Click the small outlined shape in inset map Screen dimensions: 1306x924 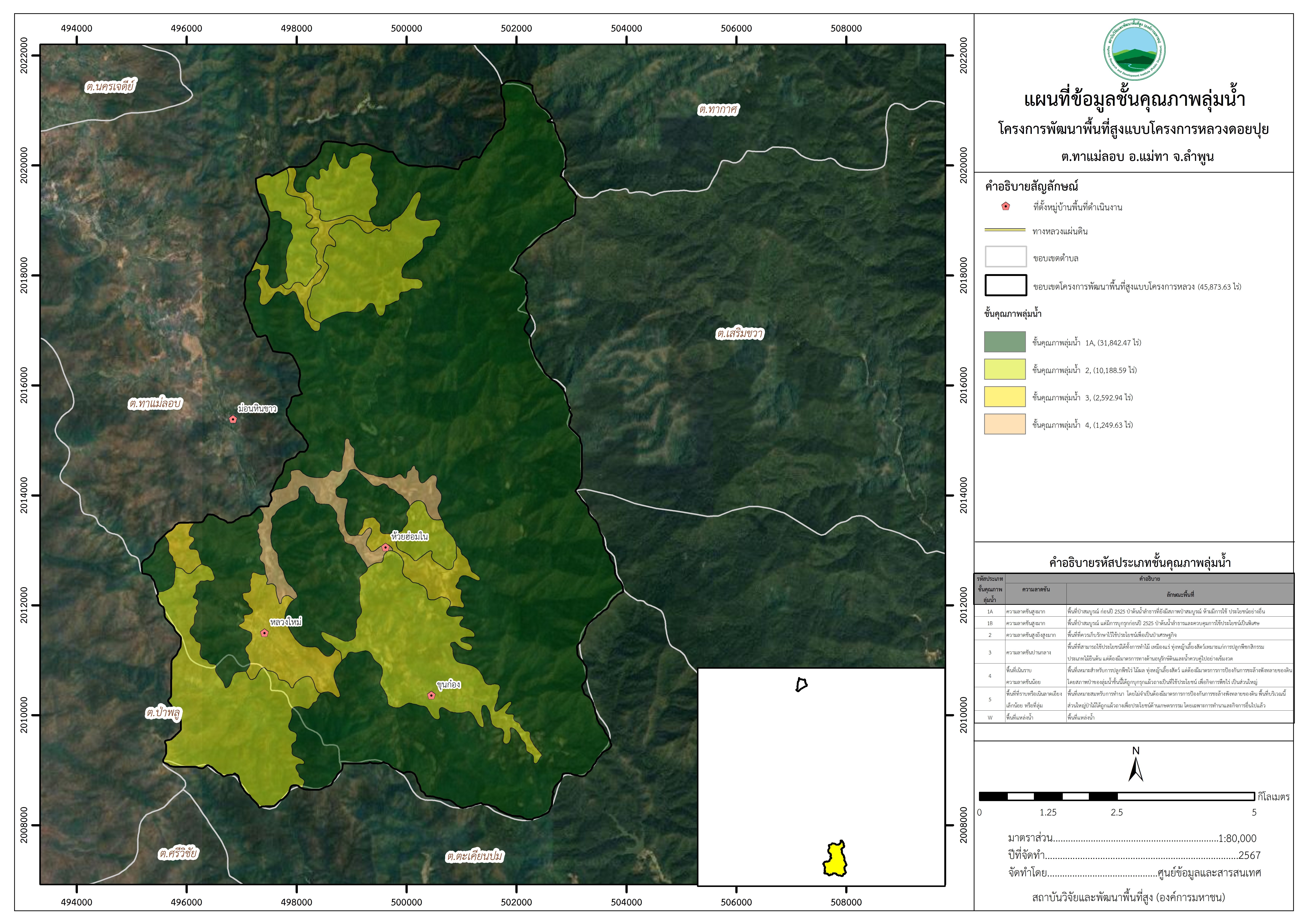click(x=801, y=685)
